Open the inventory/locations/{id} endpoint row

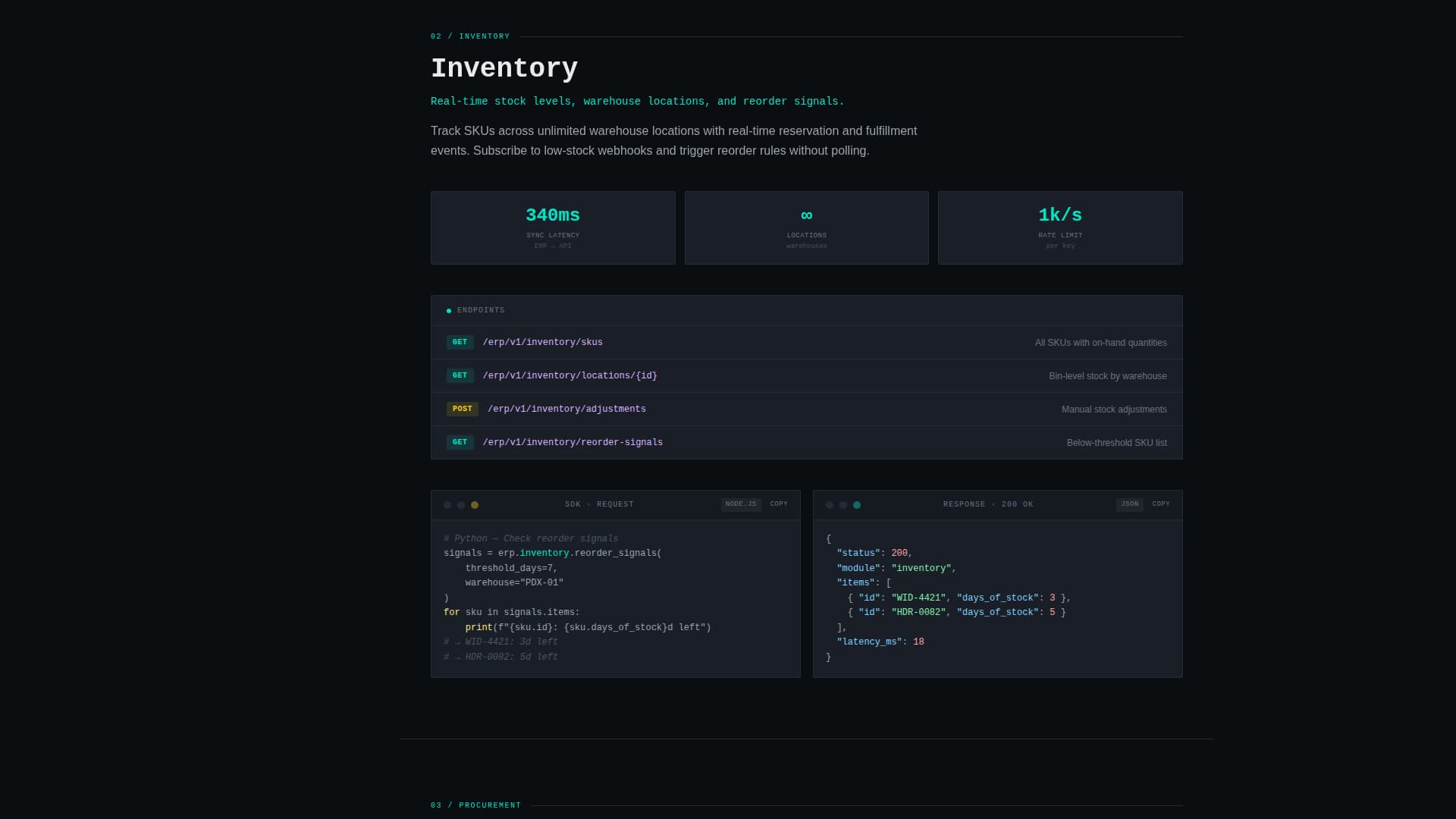pyautogui.click(x=806, y=376)
